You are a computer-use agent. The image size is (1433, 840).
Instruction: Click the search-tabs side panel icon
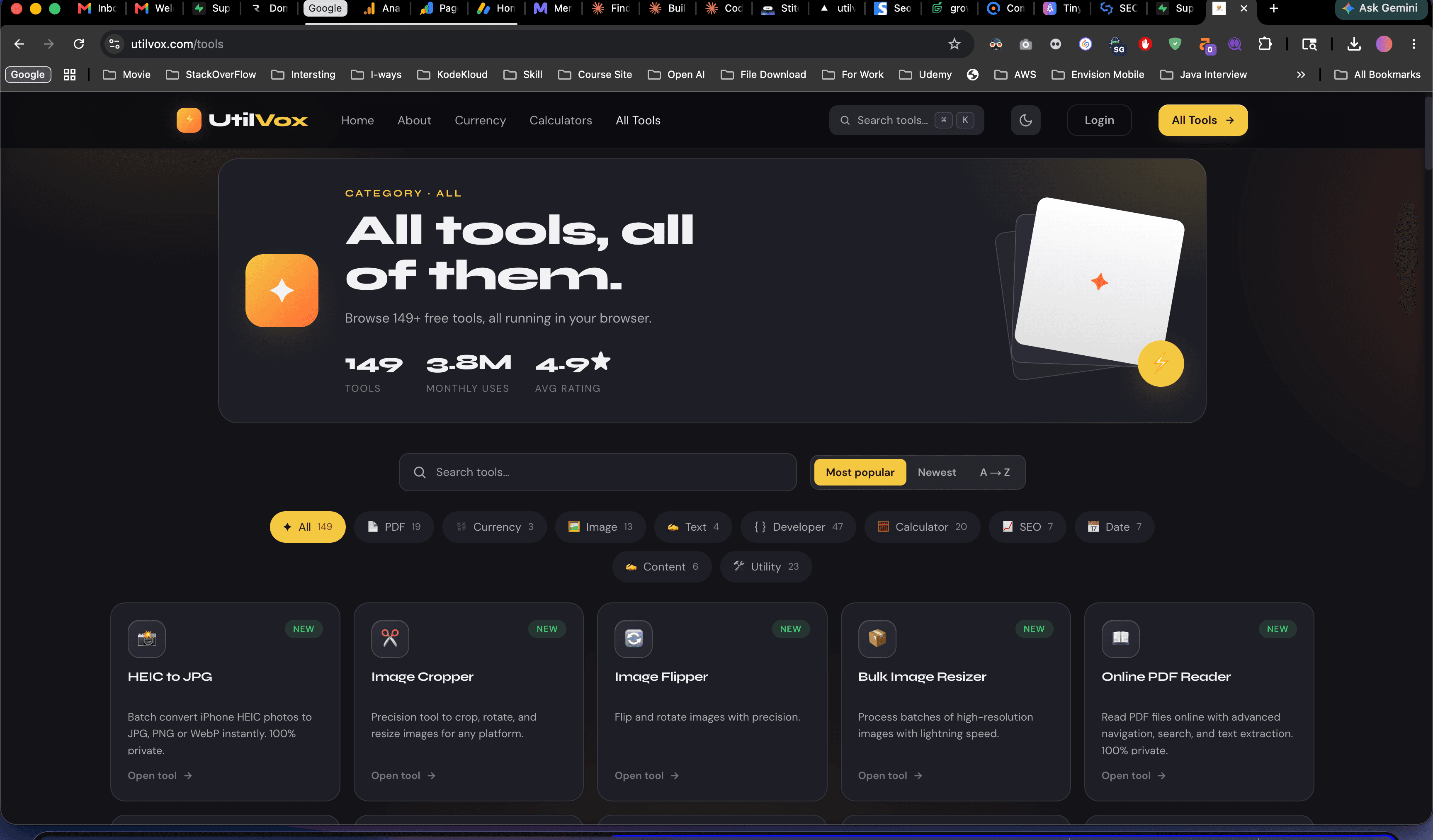pos(1309,44)
